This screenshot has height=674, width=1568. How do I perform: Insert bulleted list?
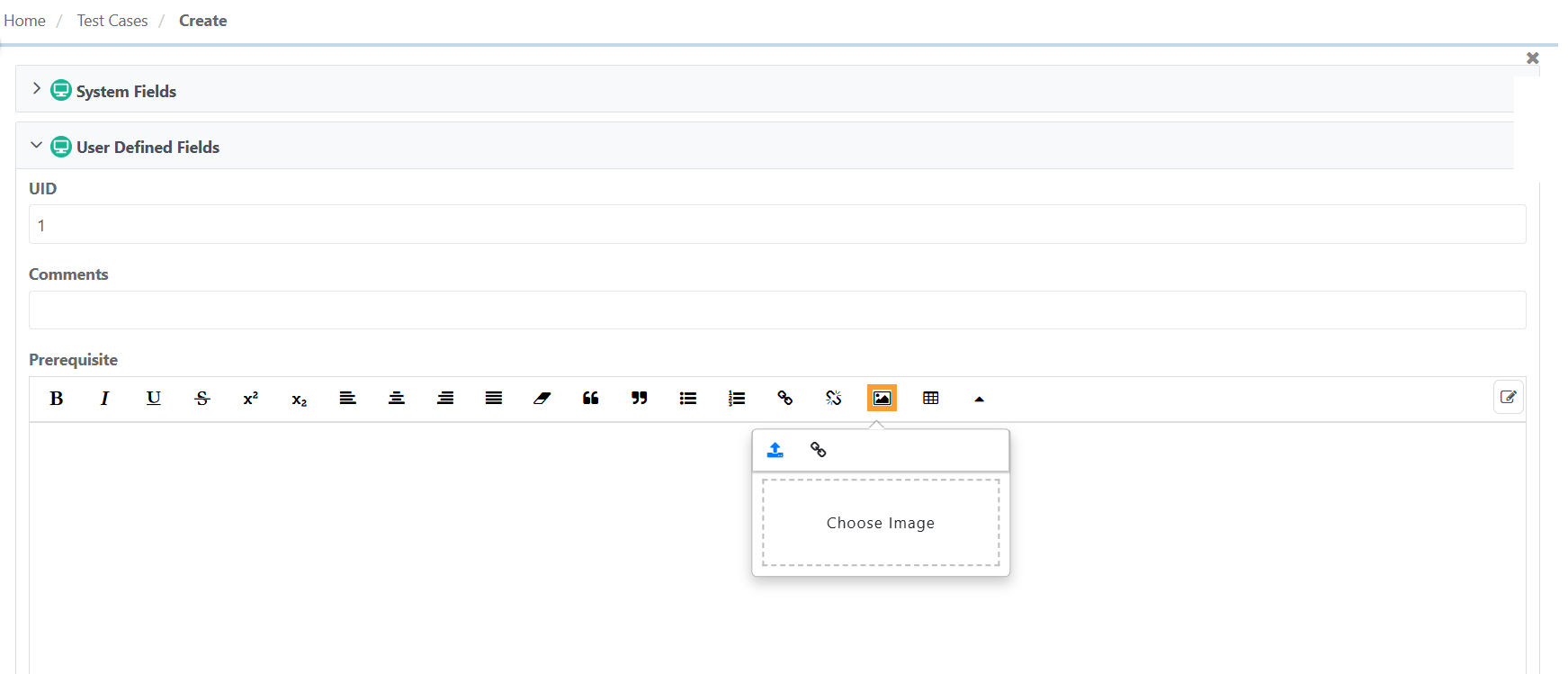[x=687, y=398]
